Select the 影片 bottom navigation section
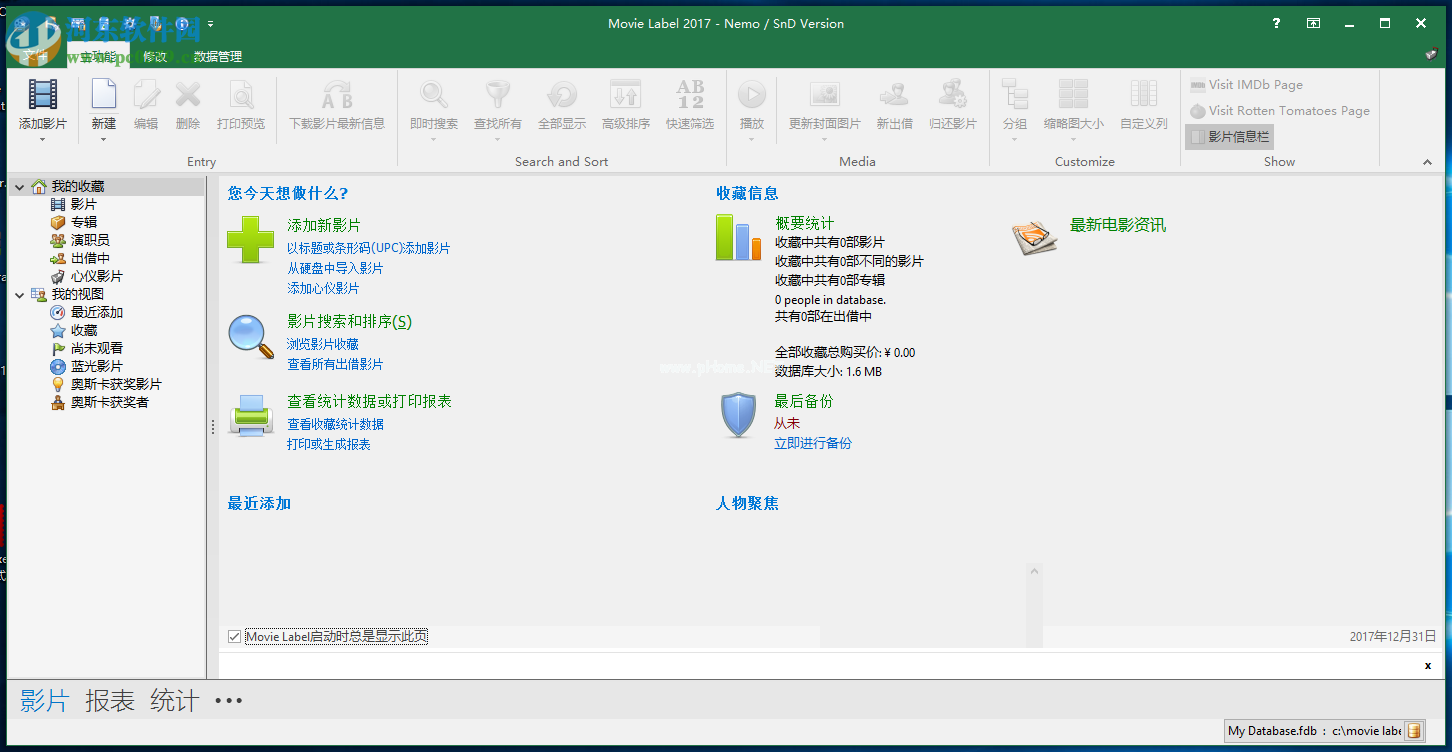The width and height of the screenshot is (1452, 752). click(44, 701)
